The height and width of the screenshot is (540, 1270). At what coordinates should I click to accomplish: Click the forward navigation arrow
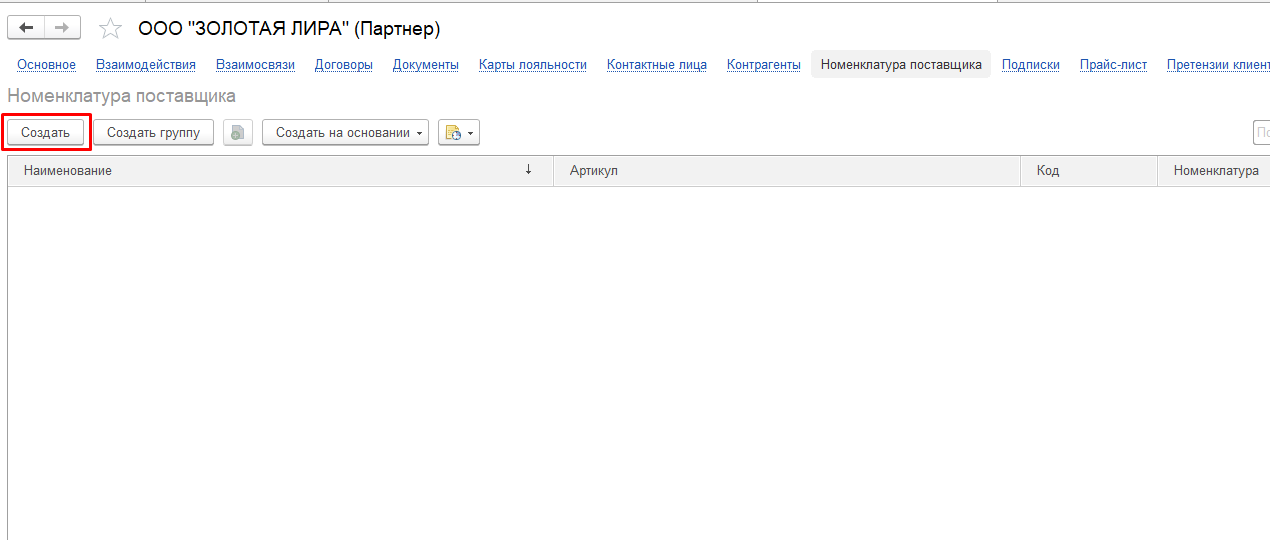pos(62,28)
